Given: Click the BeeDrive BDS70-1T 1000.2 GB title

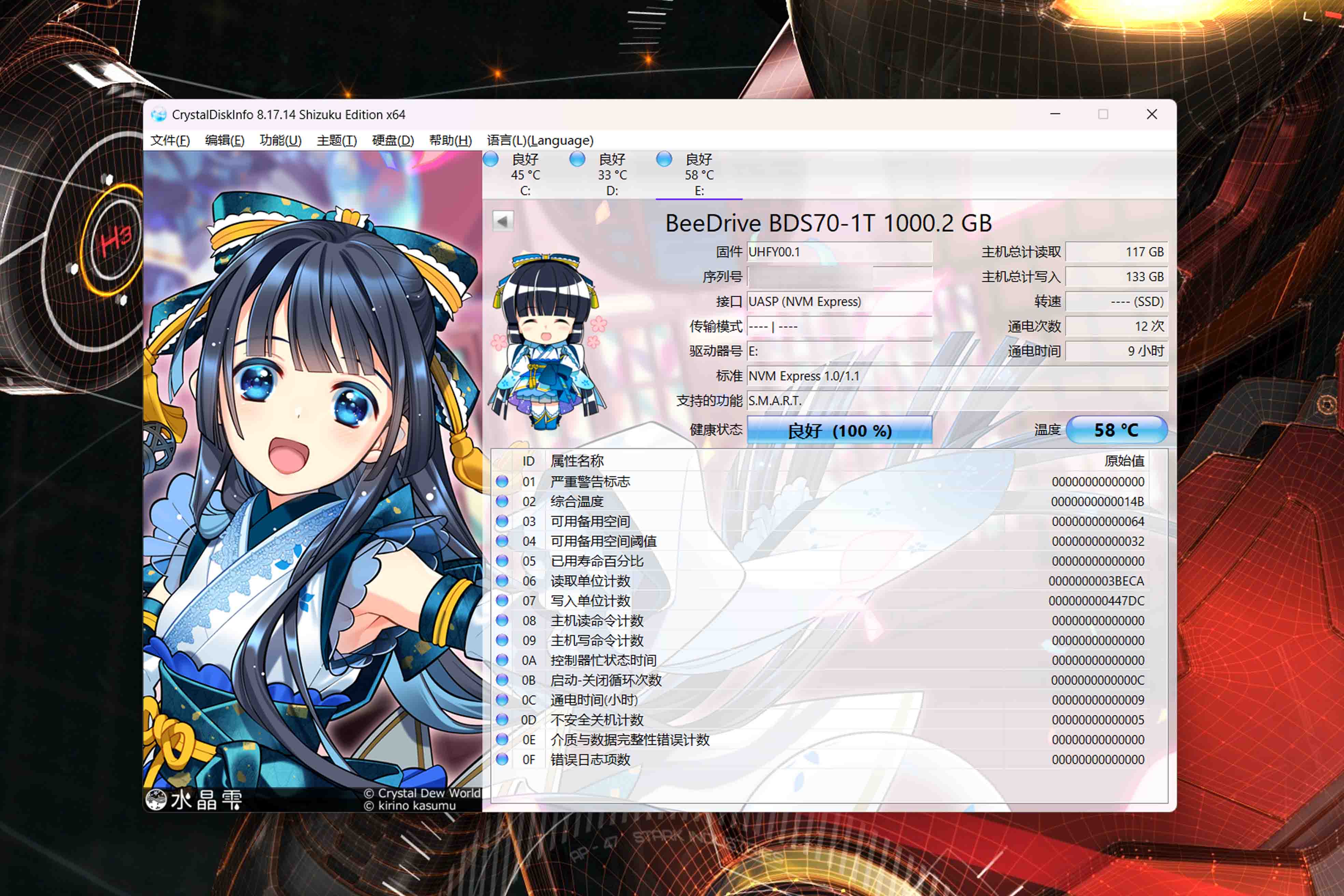Looking at the screenshot, I should click(x=829, y=223).
